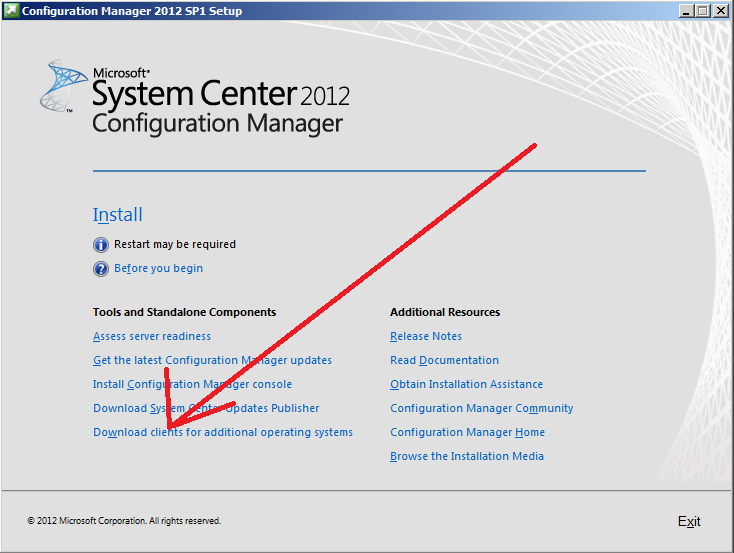
Task: Open Configuration Manager Home
Action: [467, 432]
